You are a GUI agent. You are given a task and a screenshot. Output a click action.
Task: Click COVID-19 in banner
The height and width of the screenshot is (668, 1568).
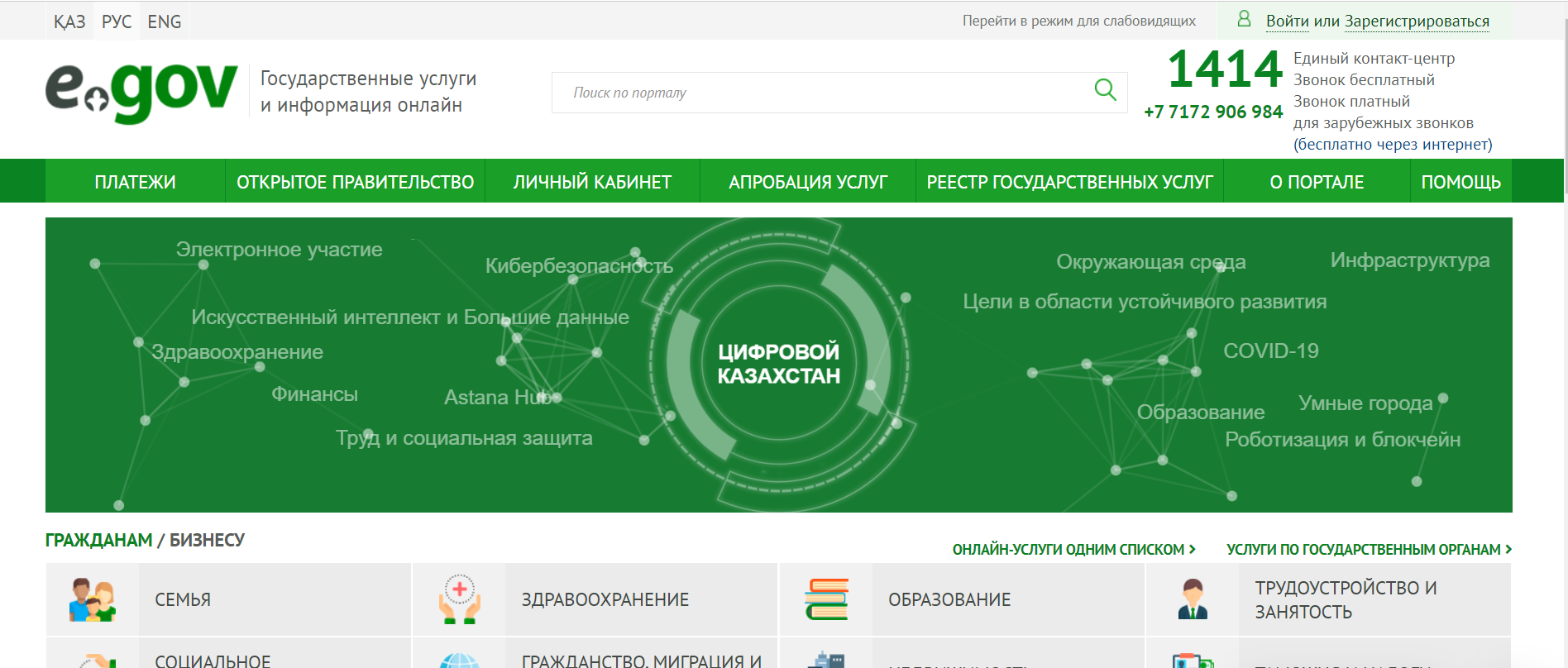[x=1271, y=351]
